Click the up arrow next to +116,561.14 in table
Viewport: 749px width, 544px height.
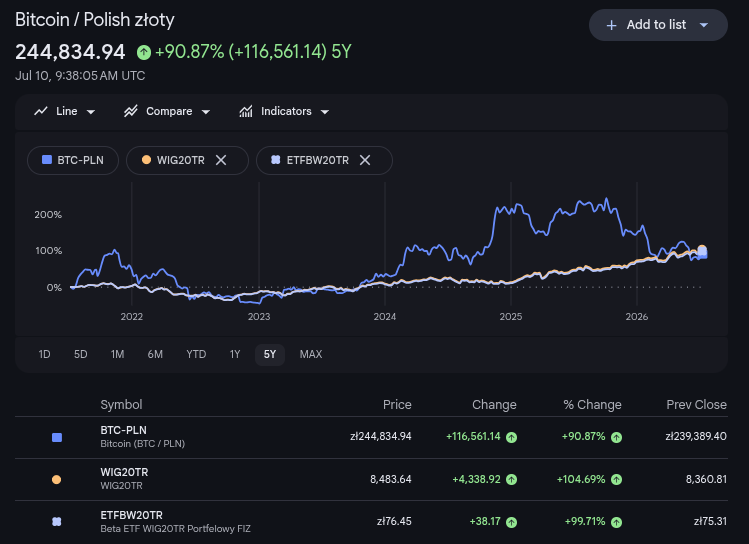point(512,437)
